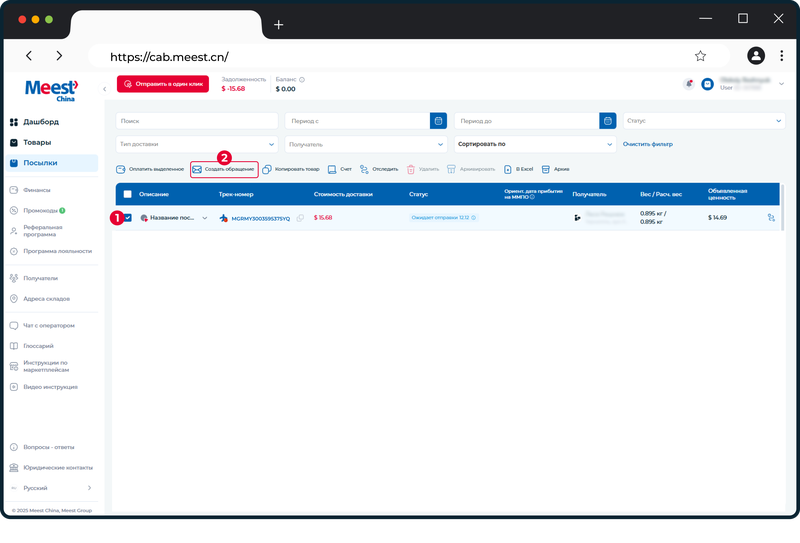800x543 pixels.
Task: Open the browser three-dot menu
Action: [781, 56]
